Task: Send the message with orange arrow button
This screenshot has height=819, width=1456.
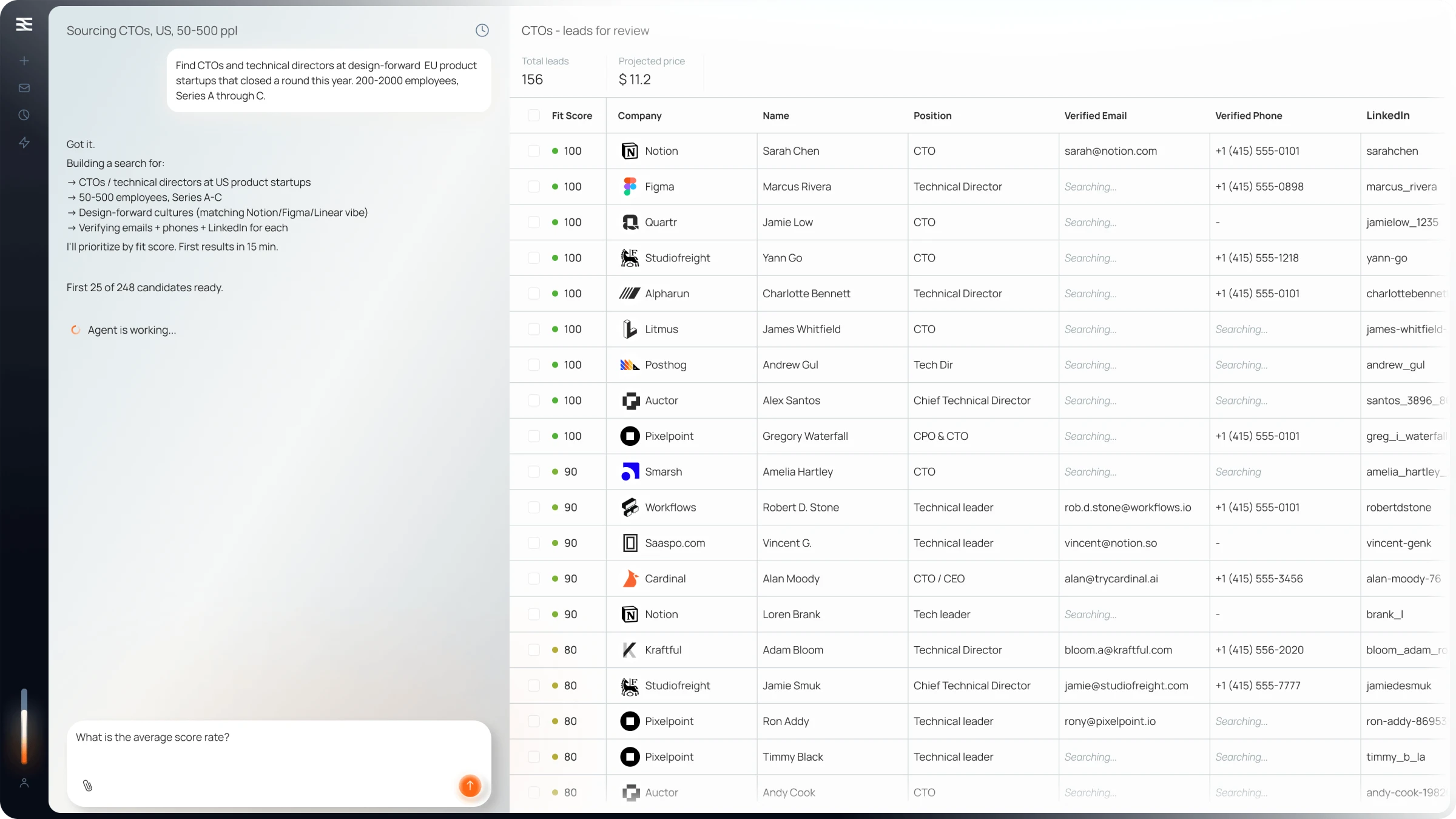Action: pos(470,786)
